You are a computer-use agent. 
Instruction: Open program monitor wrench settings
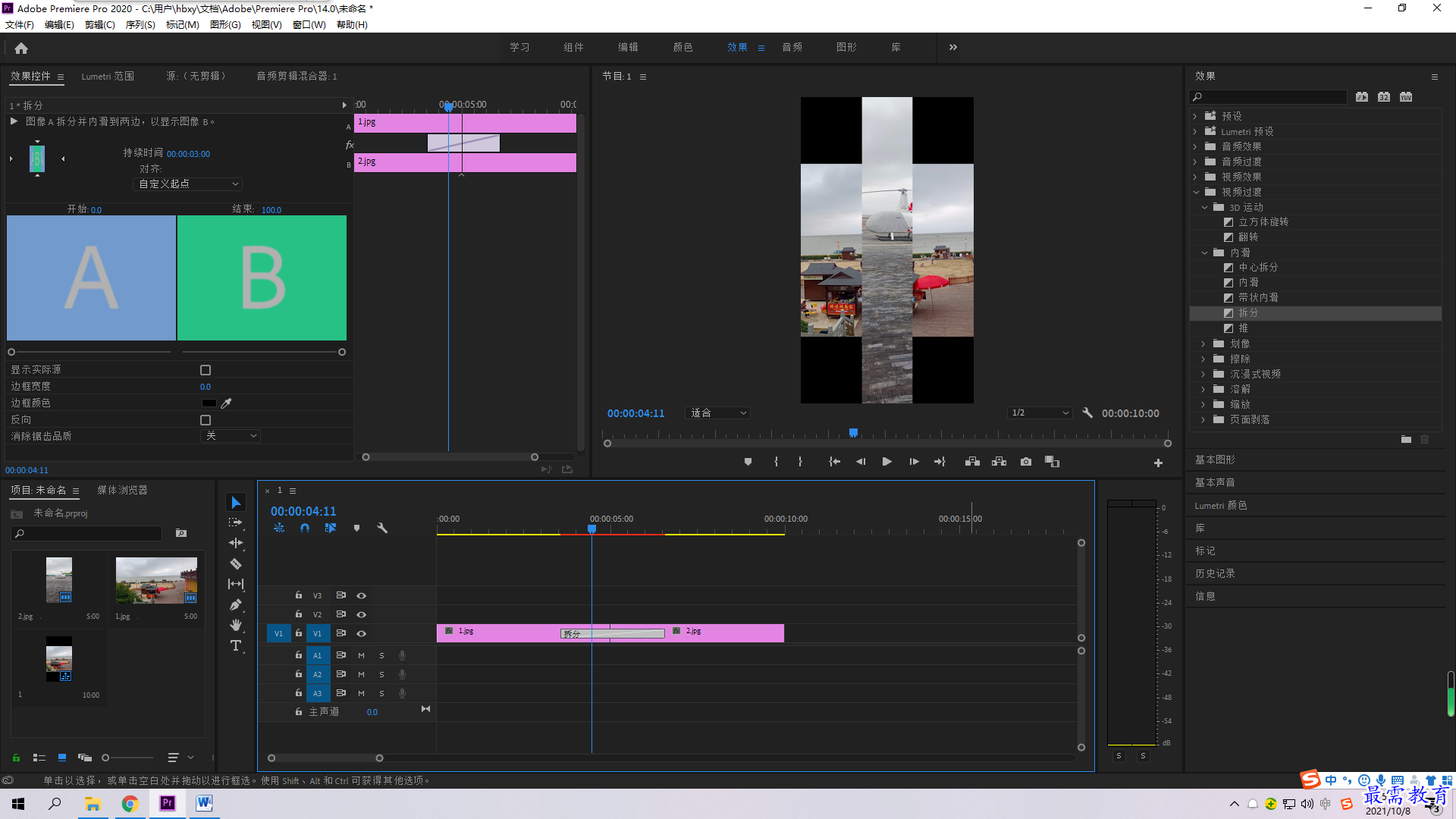1087,413
